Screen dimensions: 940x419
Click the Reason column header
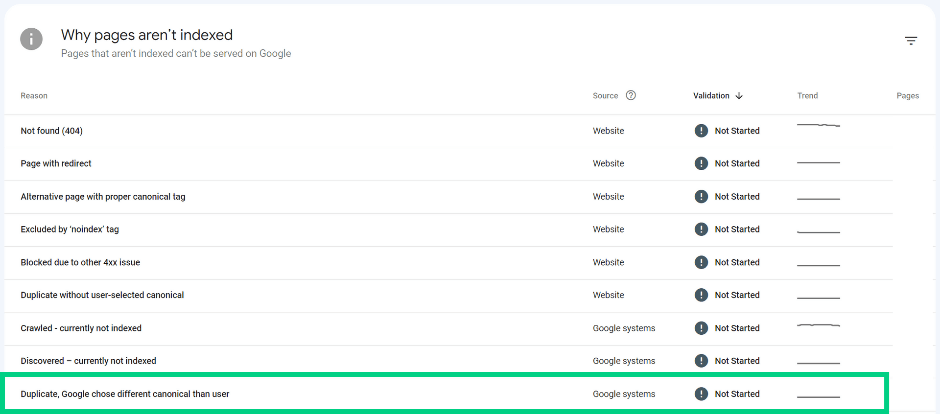pyautogui.click(x=34, y=96)
